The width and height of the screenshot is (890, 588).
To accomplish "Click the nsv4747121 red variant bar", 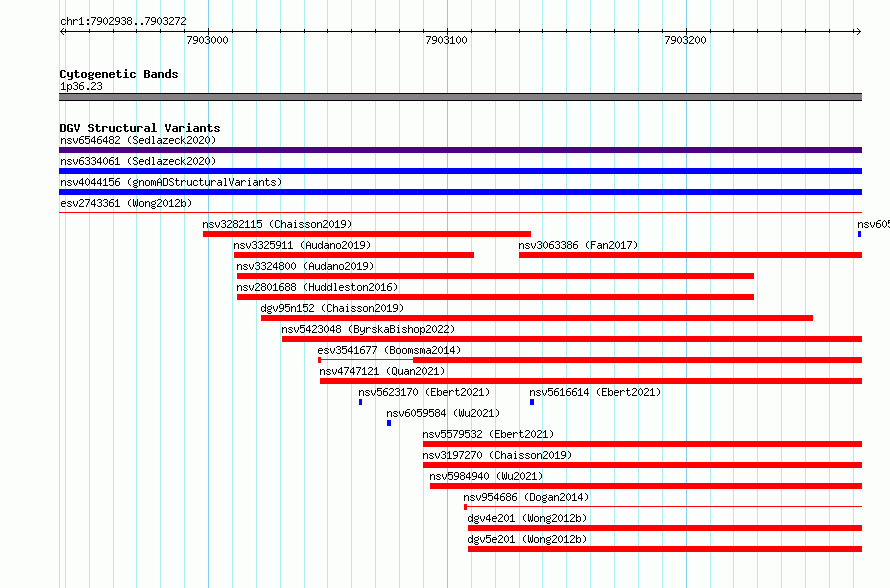I will (591, 381).
